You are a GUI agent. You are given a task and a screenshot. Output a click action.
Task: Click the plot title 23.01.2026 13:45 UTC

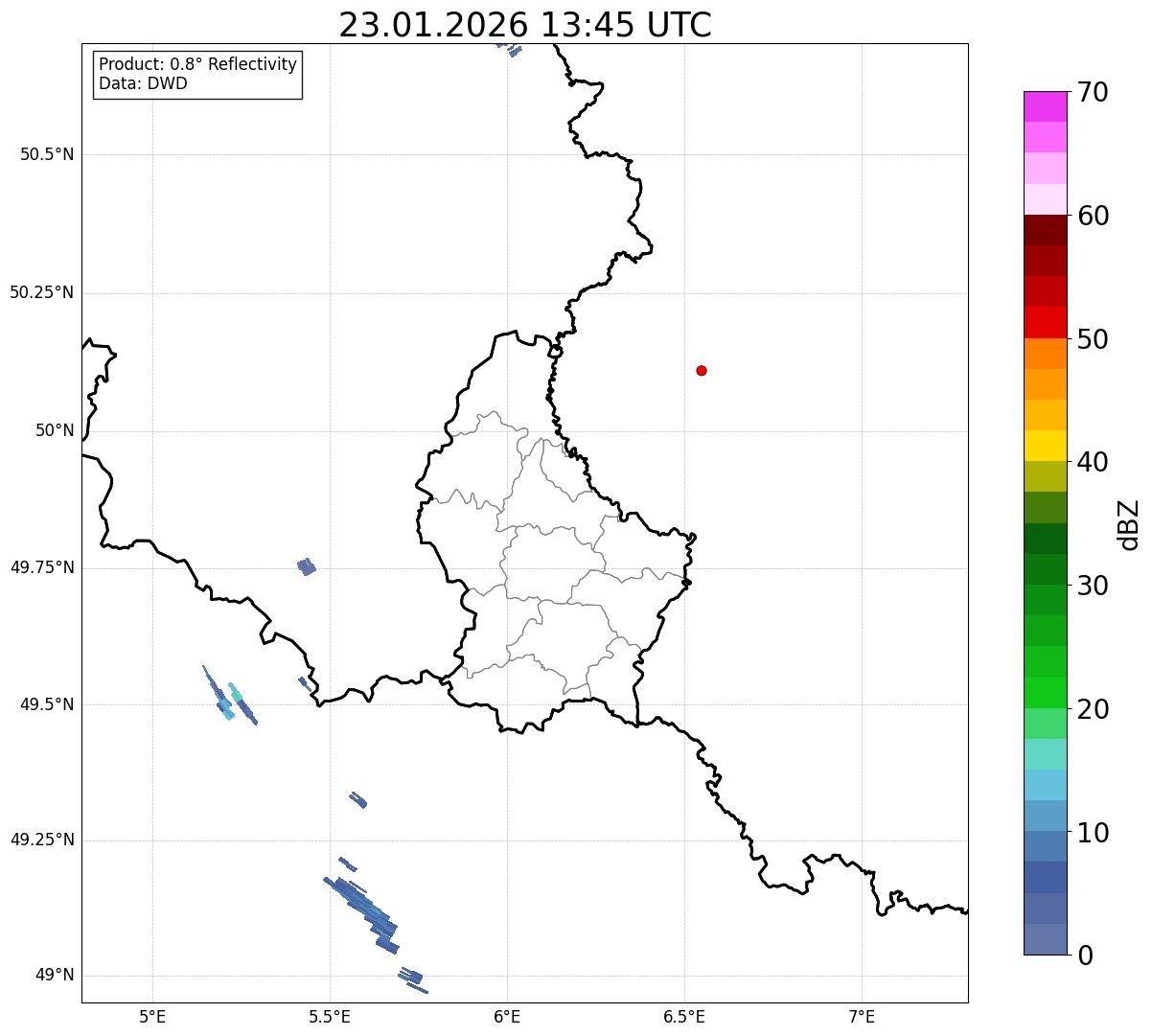point(525,25)
